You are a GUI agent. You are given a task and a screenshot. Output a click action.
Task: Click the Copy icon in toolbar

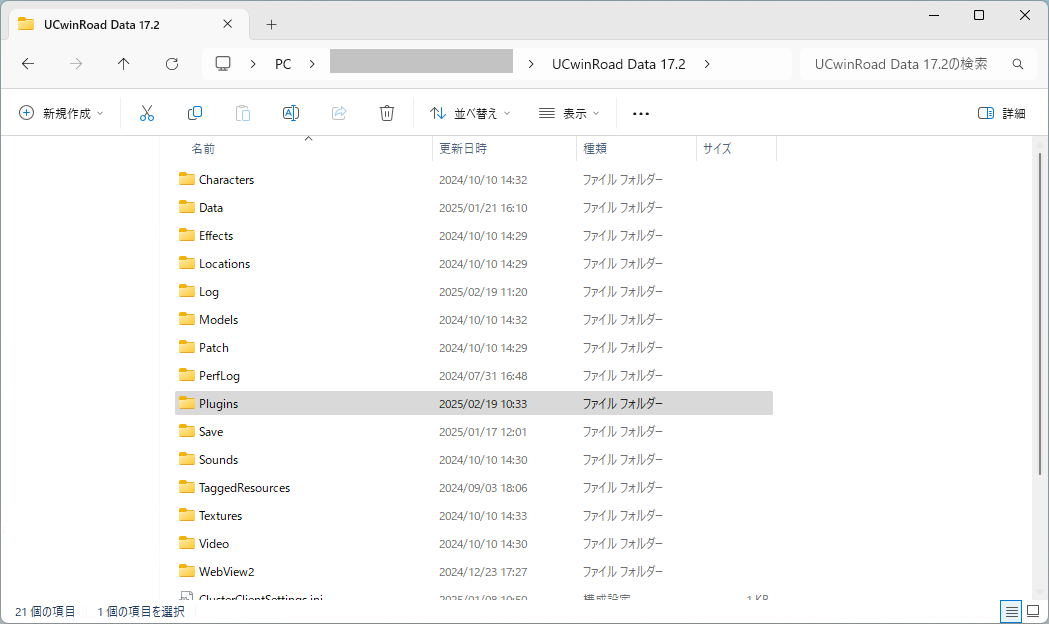point(195,113)
